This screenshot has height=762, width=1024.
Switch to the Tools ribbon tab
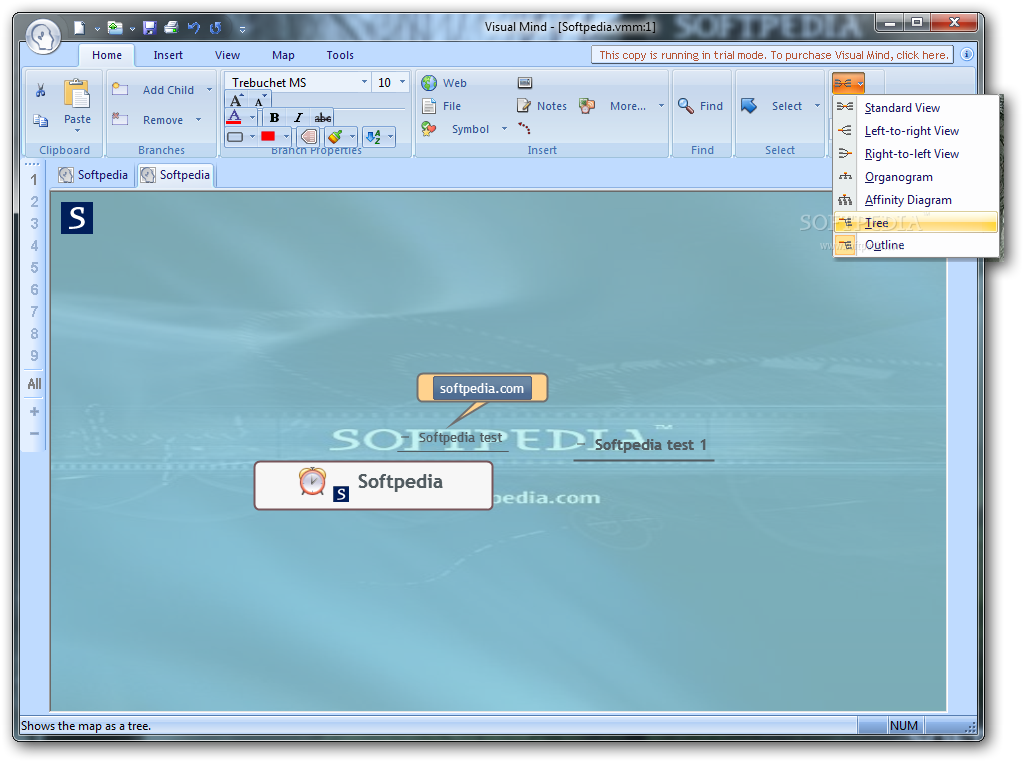340,56
